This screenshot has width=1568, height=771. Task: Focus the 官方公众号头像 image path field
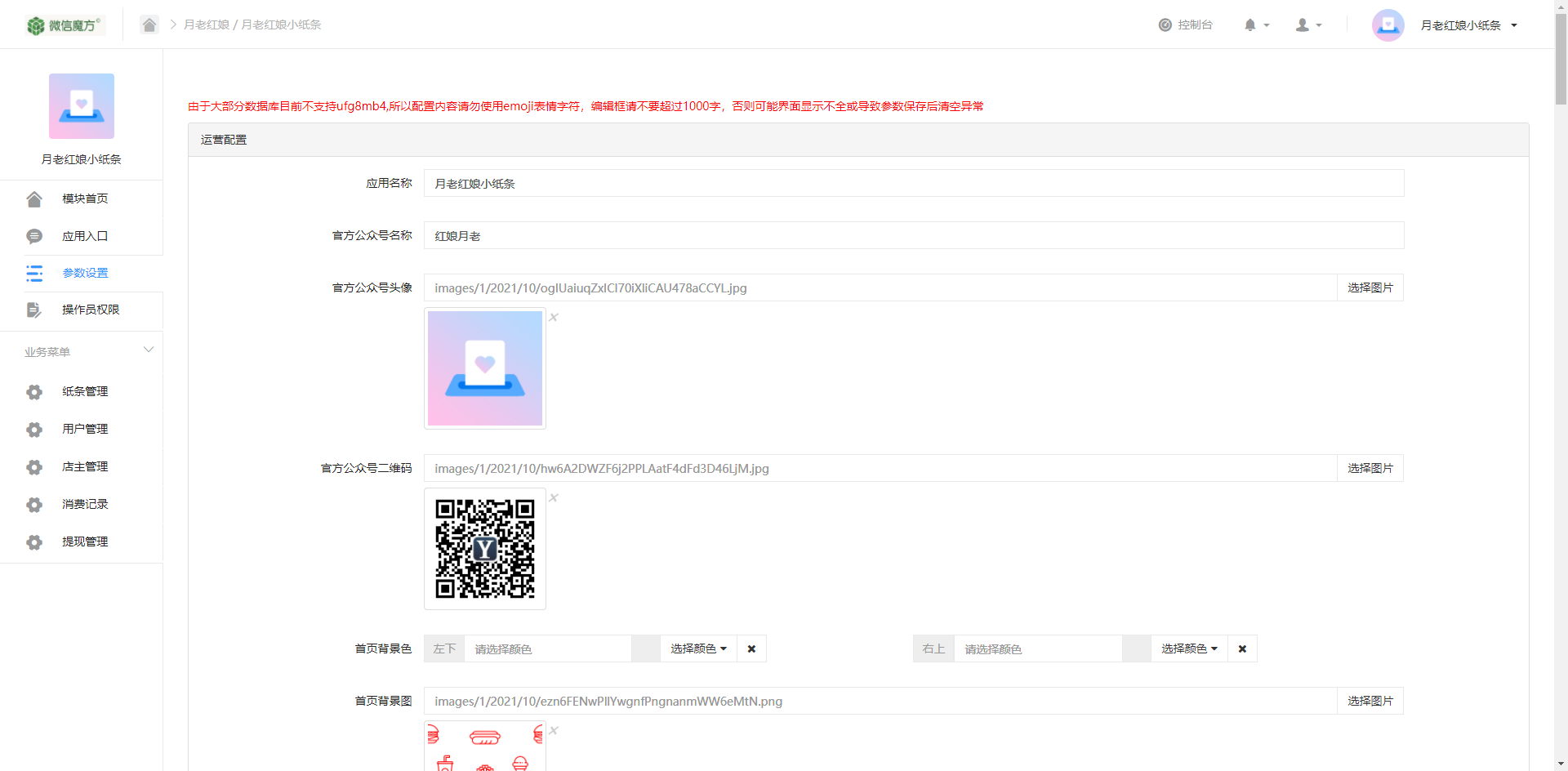880,287
